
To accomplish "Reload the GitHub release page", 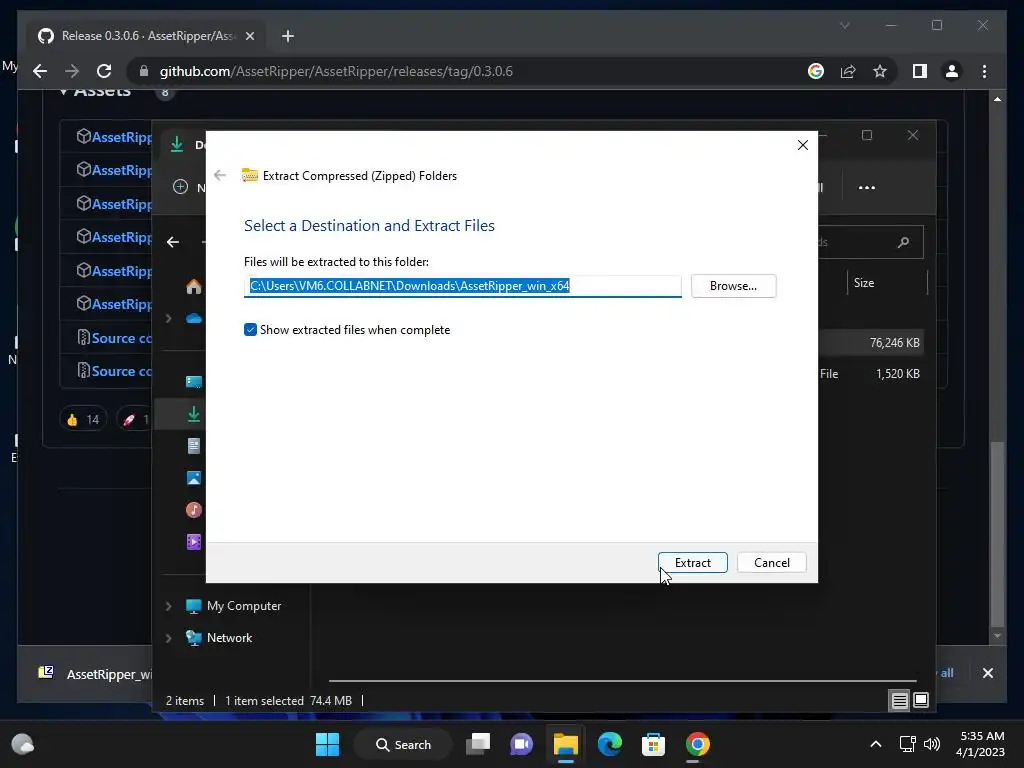I will pos(104,71).
